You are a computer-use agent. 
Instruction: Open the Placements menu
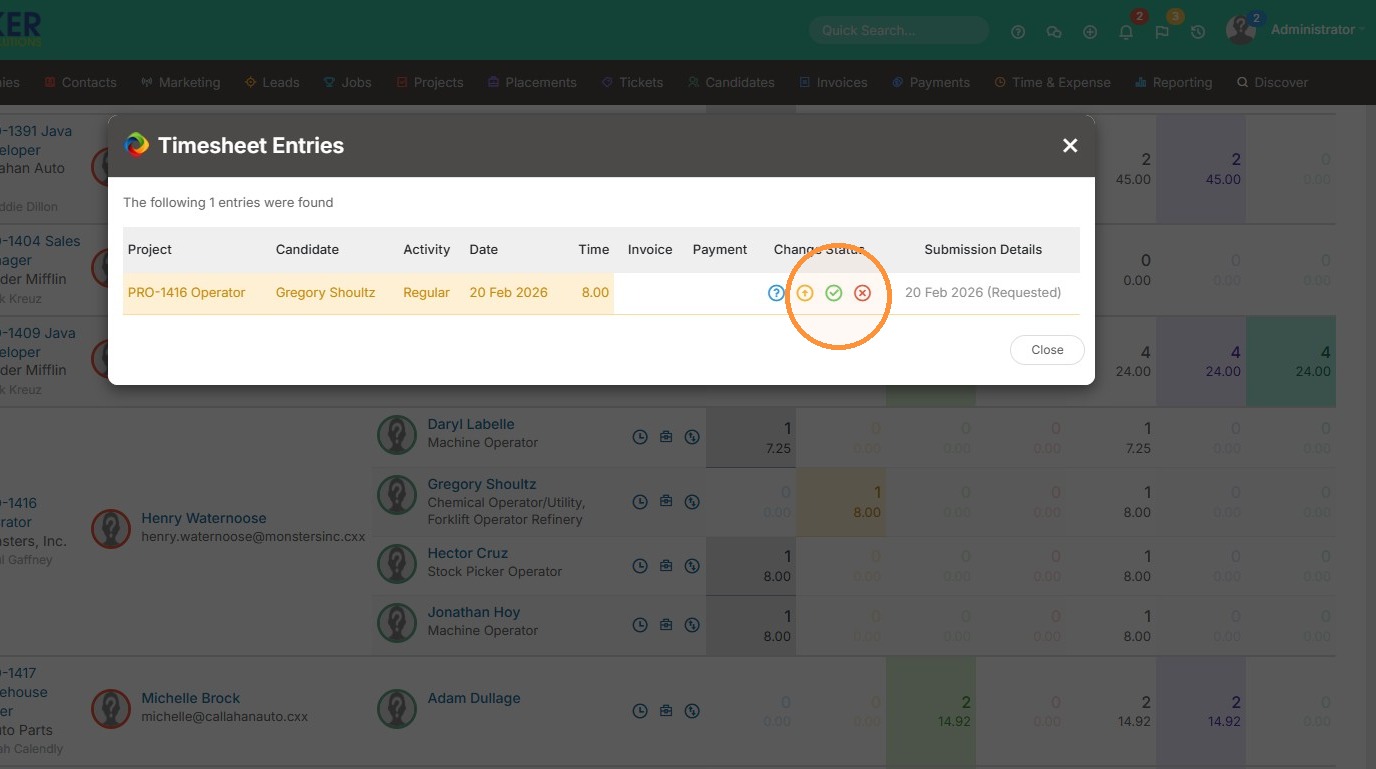click(532, 83)
